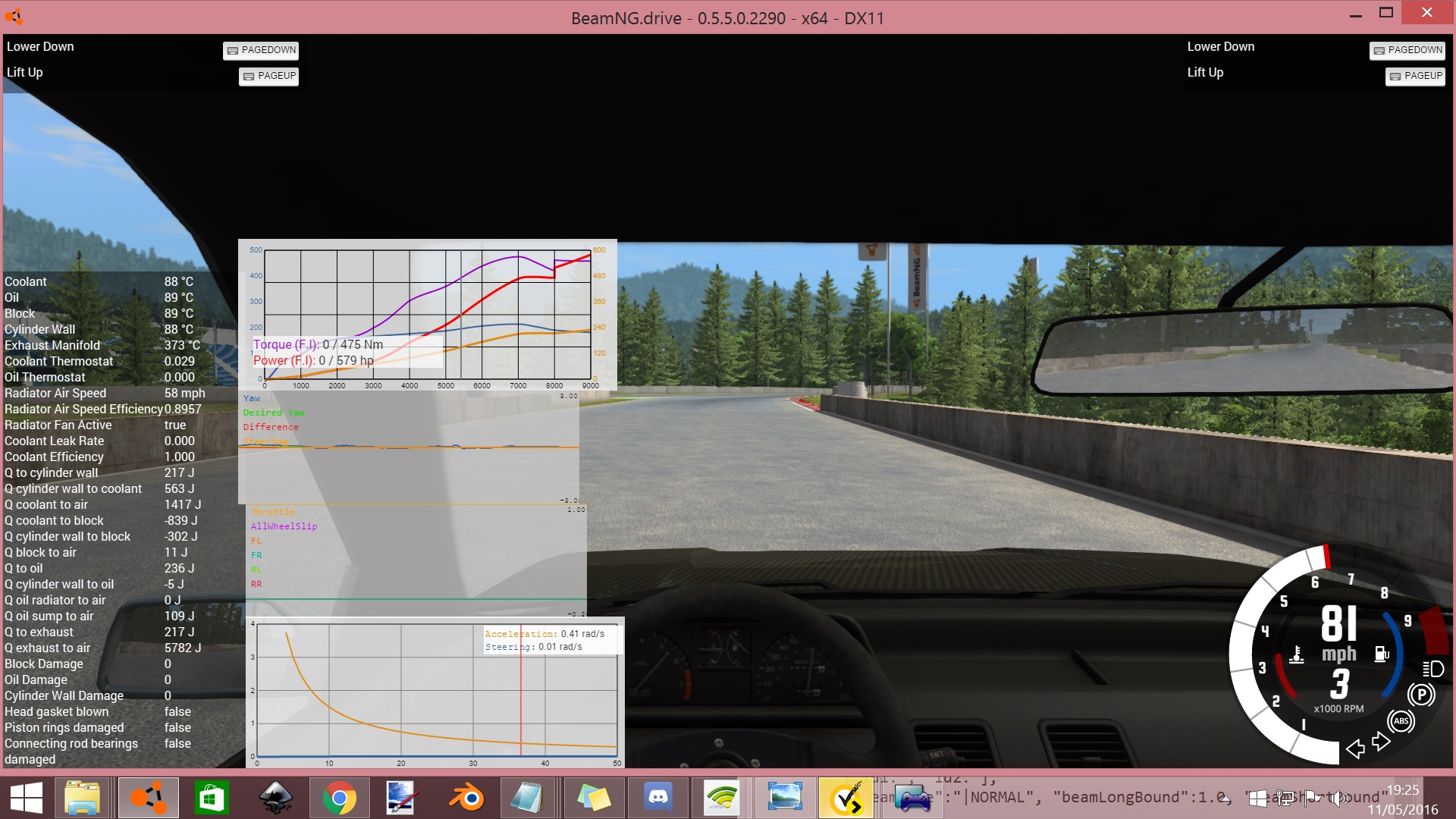Click the Radiator Air Speed 58 mph row

(x=105, y=394)
